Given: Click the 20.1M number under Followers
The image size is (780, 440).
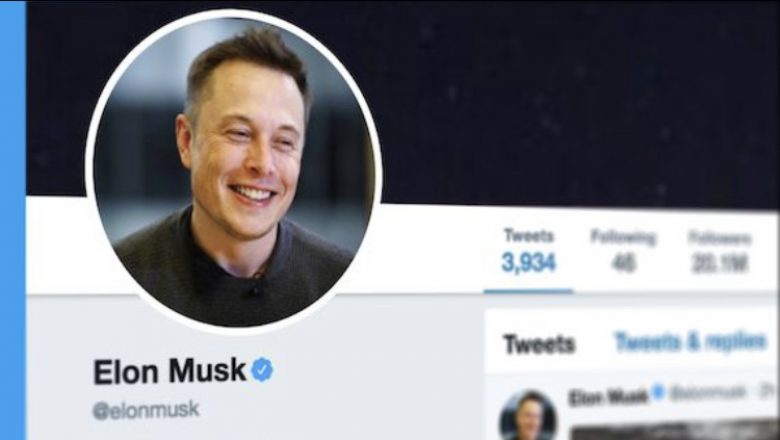Looking at the screenshot, I should click(x=720, y=264).
